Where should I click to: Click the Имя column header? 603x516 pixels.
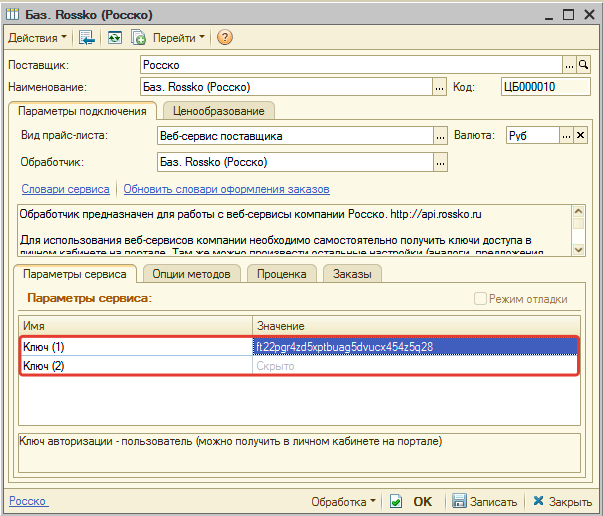pyautogui.click(x=135, y=326)
